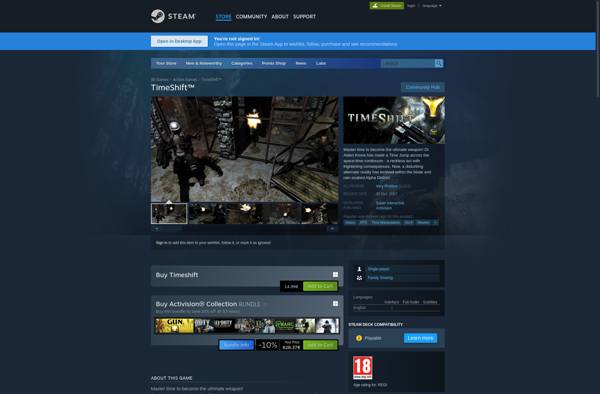The height and width of the screenshot is (394, 600).
Task: Select the third screenshot thumbnail
Action: [x=245, y=213]
